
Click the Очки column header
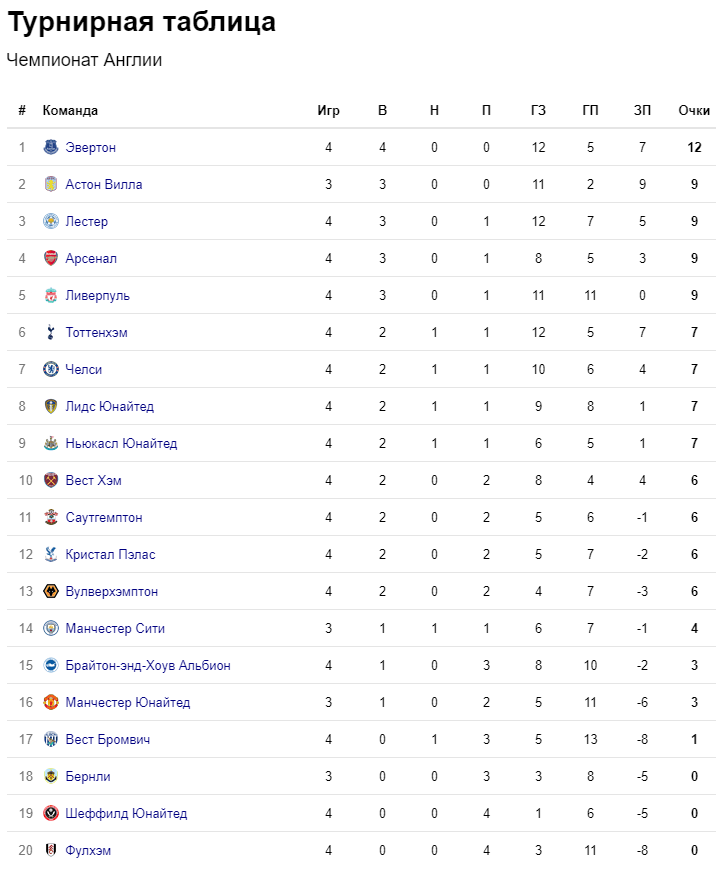(693, 110)
